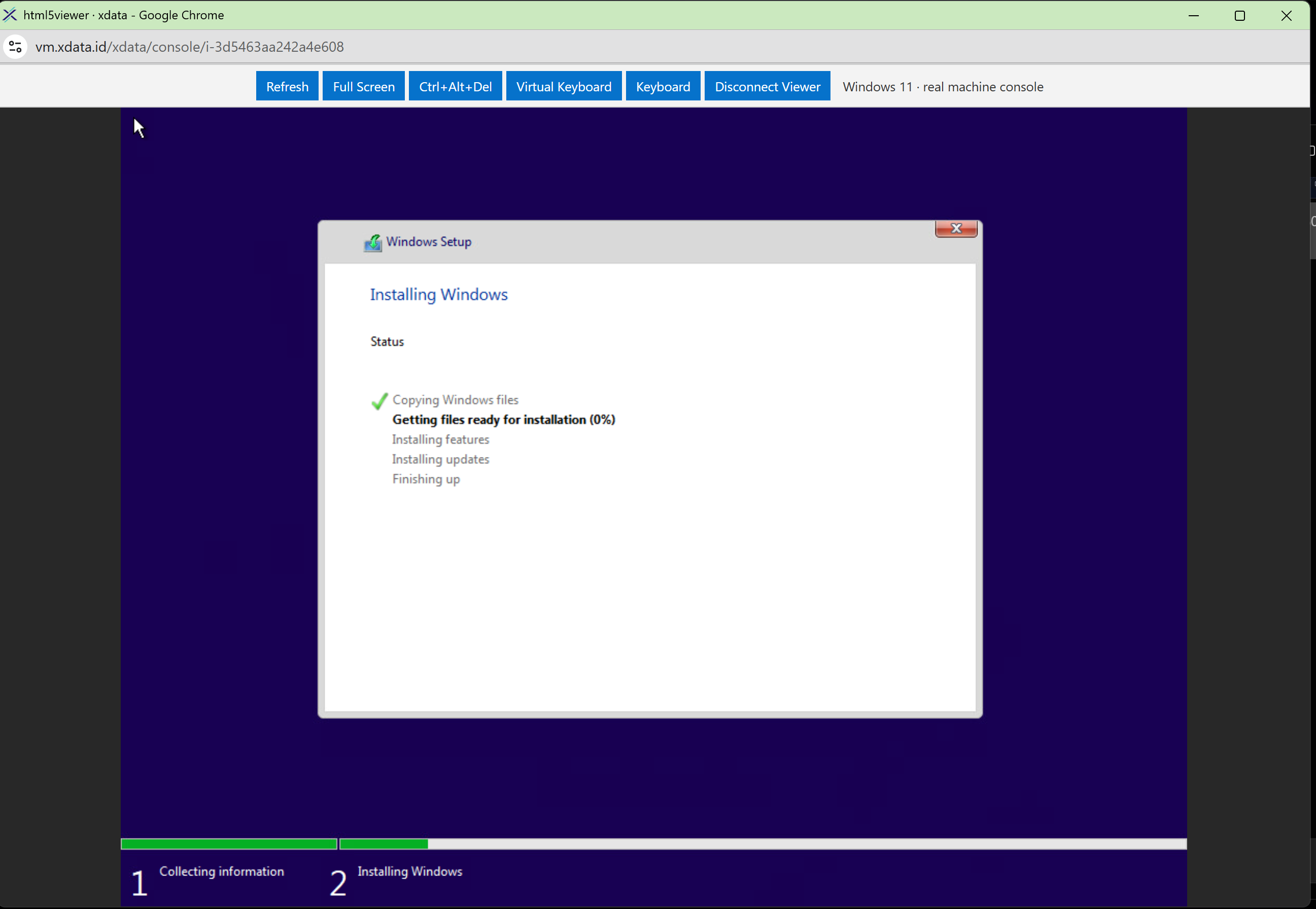Click the Collecting information progress bar segment
The height and width of the screenshot is (909, 1316).
(x=229, y=844)
